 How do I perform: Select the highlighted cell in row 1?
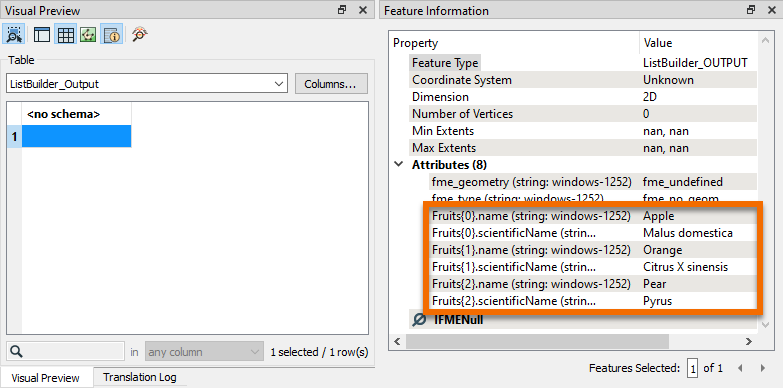point(76,136)
